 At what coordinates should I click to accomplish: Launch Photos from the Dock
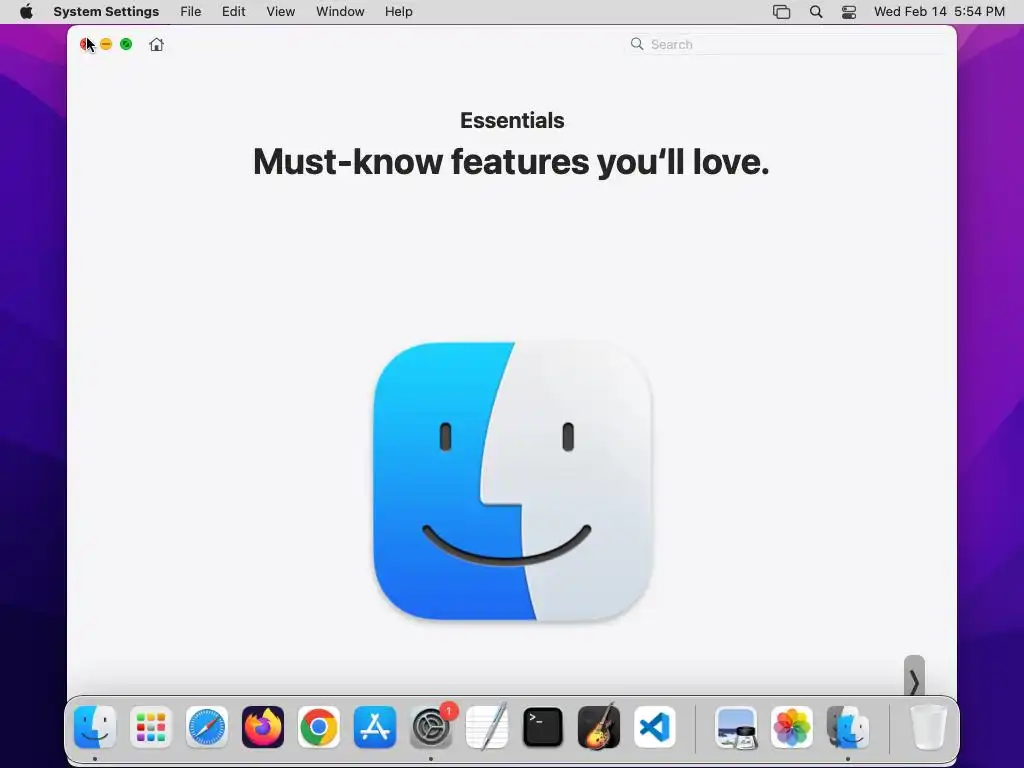pos(792,727)
